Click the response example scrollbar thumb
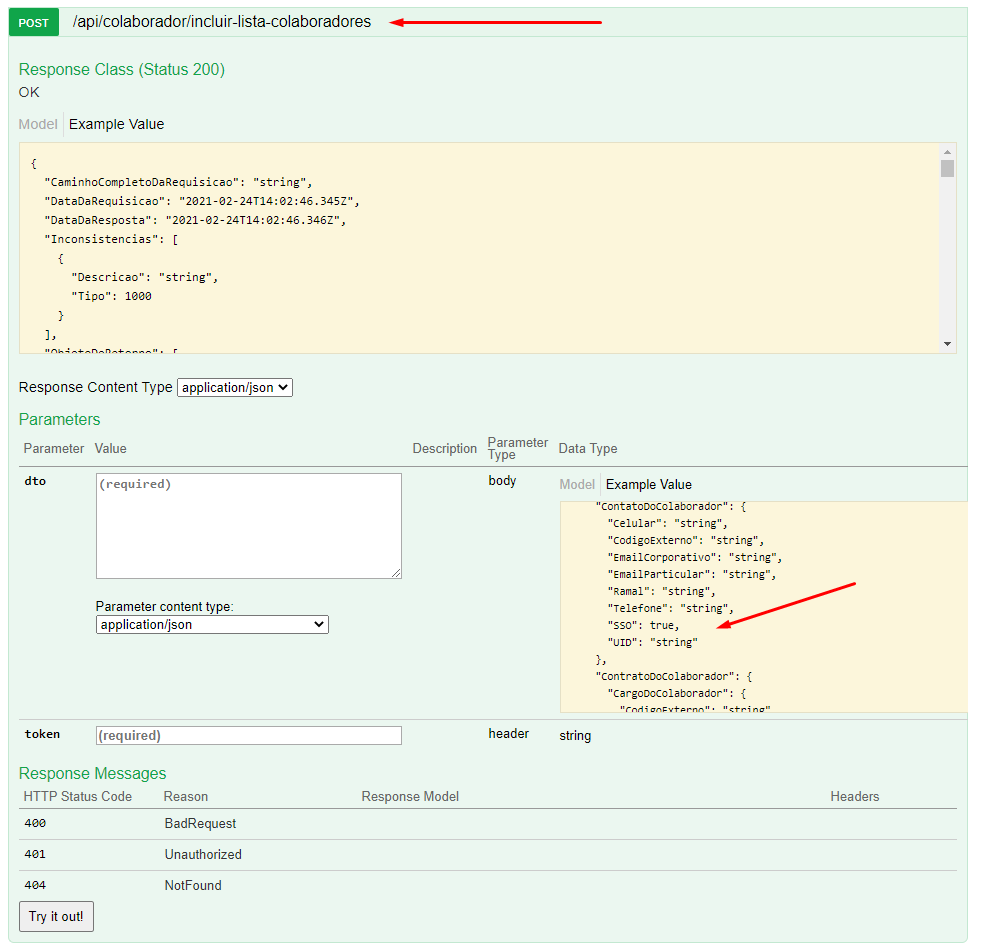Image resolution: width=981 pixels, height=943 pixels. pos(947,168)
